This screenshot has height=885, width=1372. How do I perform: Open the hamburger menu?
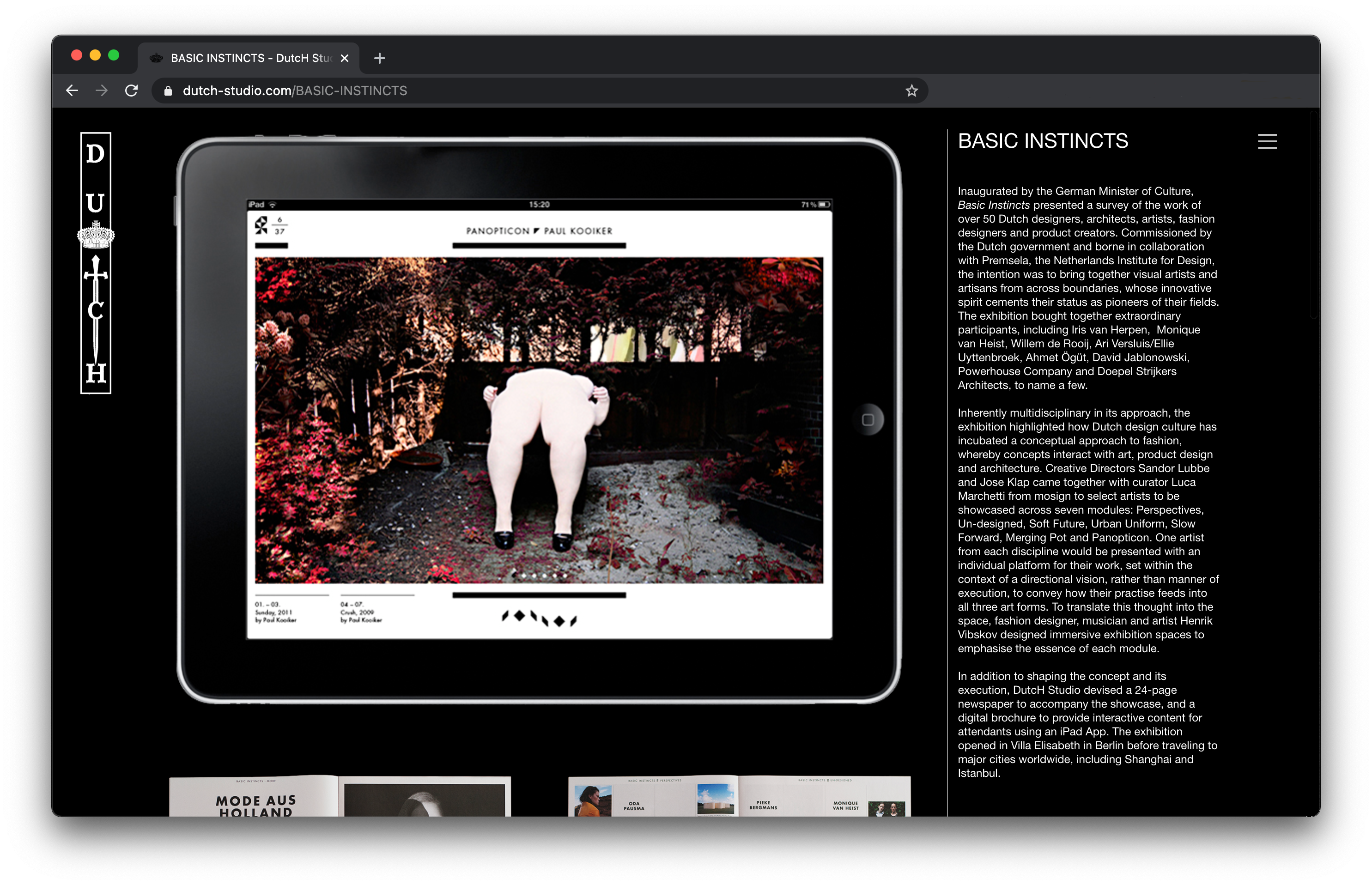[x=1267, y=141]
